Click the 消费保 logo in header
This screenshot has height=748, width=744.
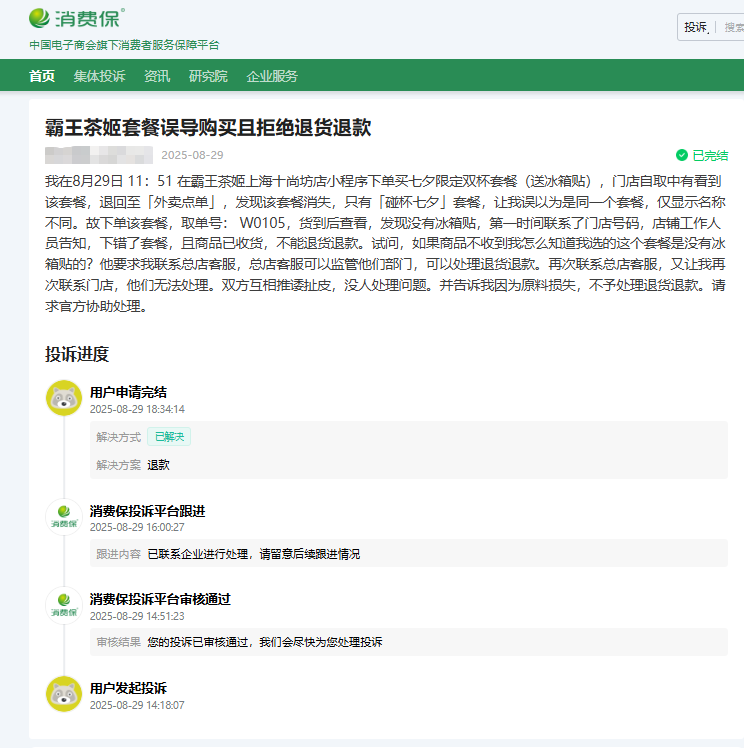[77, 18]
